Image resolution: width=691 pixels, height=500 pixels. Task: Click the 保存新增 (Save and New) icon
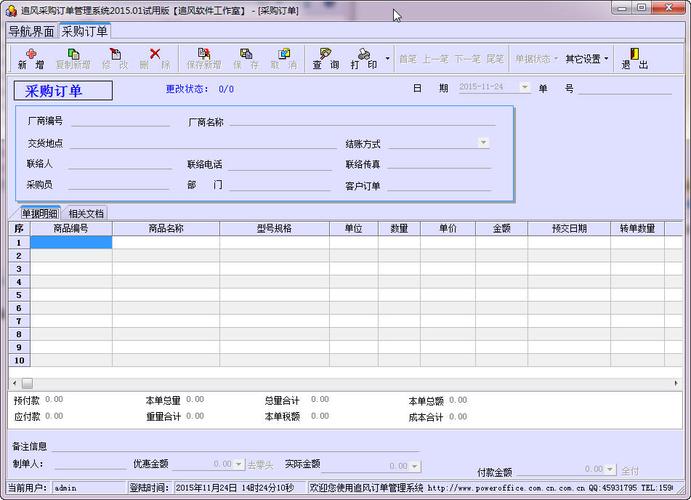click(x=204, y=59)
